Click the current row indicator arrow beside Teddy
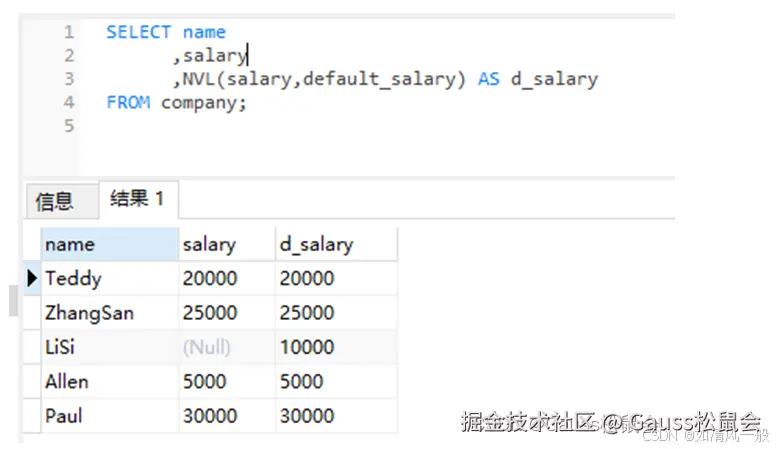 [x=32, y=278]
